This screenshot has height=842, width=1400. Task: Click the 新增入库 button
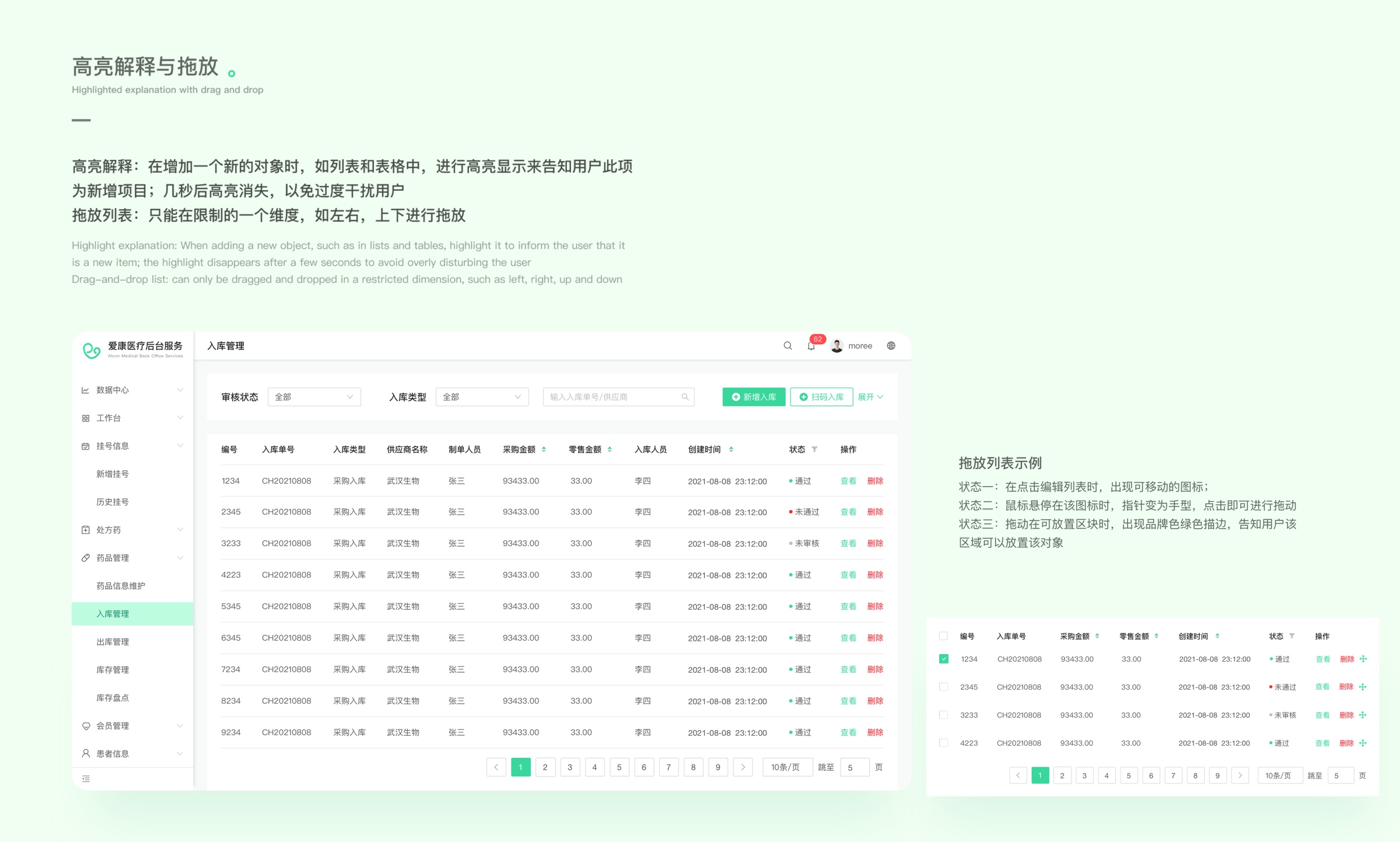click(754, 397)
